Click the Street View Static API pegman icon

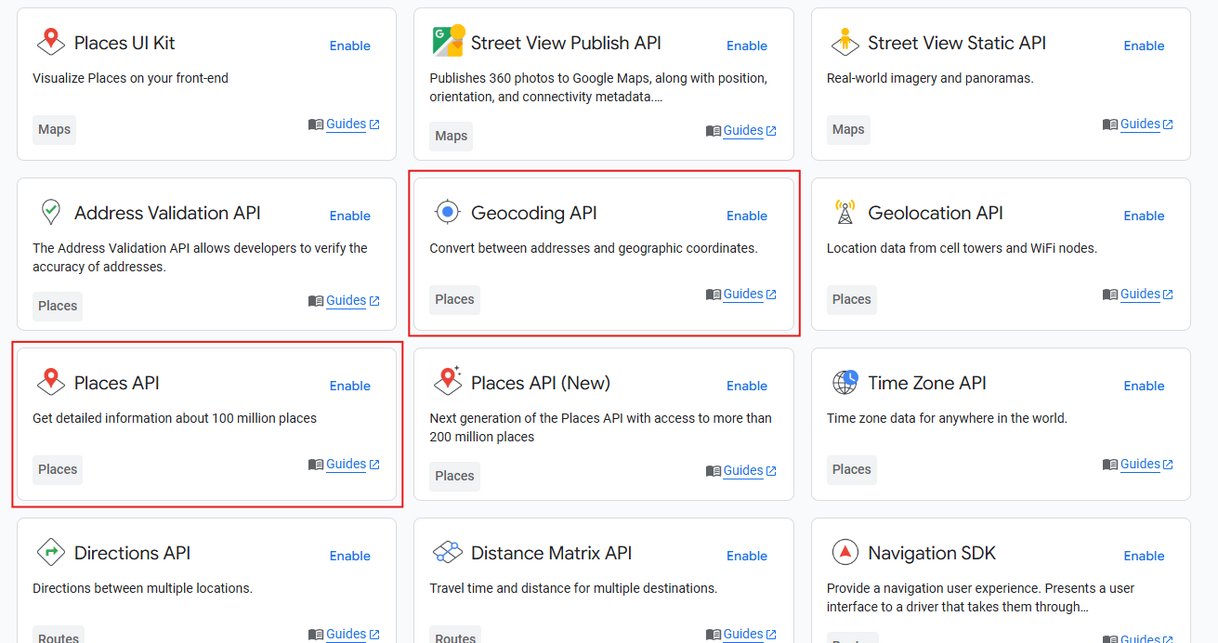[x=845, y=42]
